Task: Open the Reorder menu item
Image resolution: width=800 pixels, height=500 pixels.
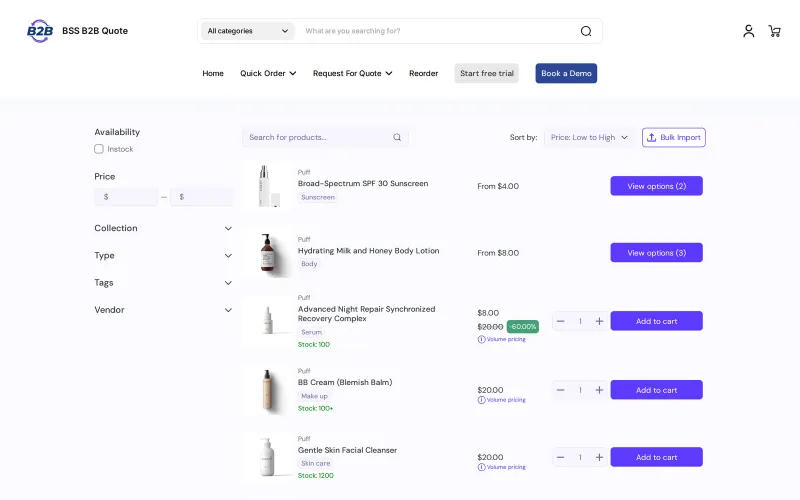Action: [x=423, y=73]
